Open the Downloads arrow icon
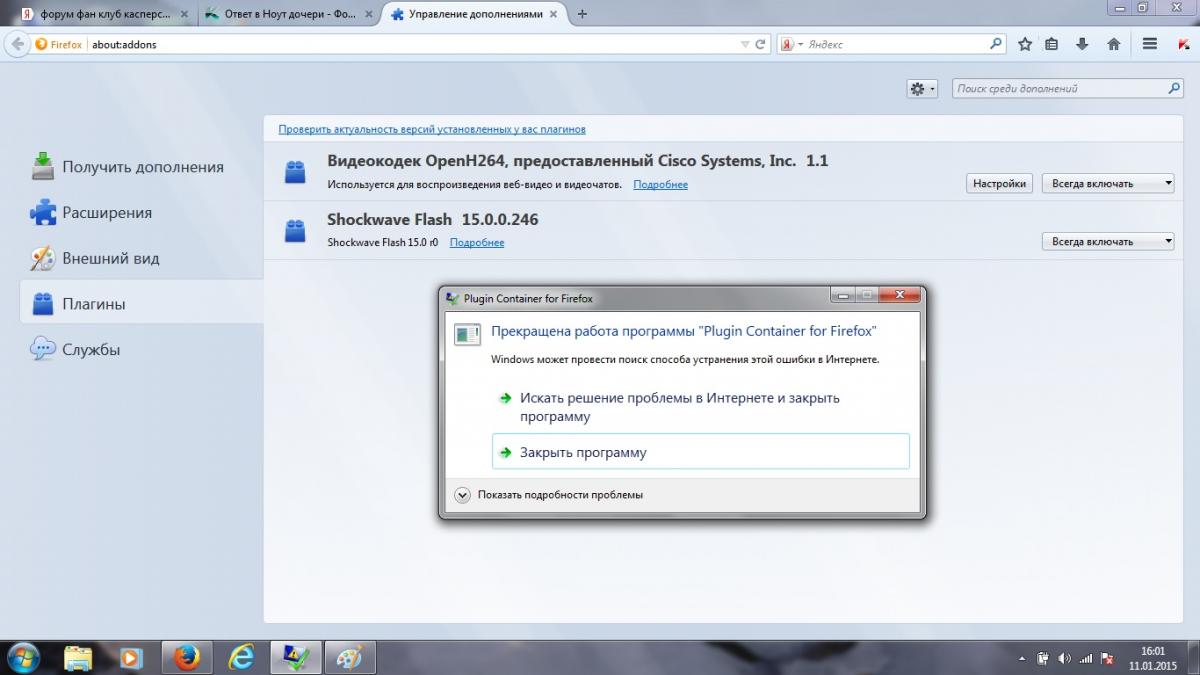1200x675 pixels. [x=1082, y=44]
